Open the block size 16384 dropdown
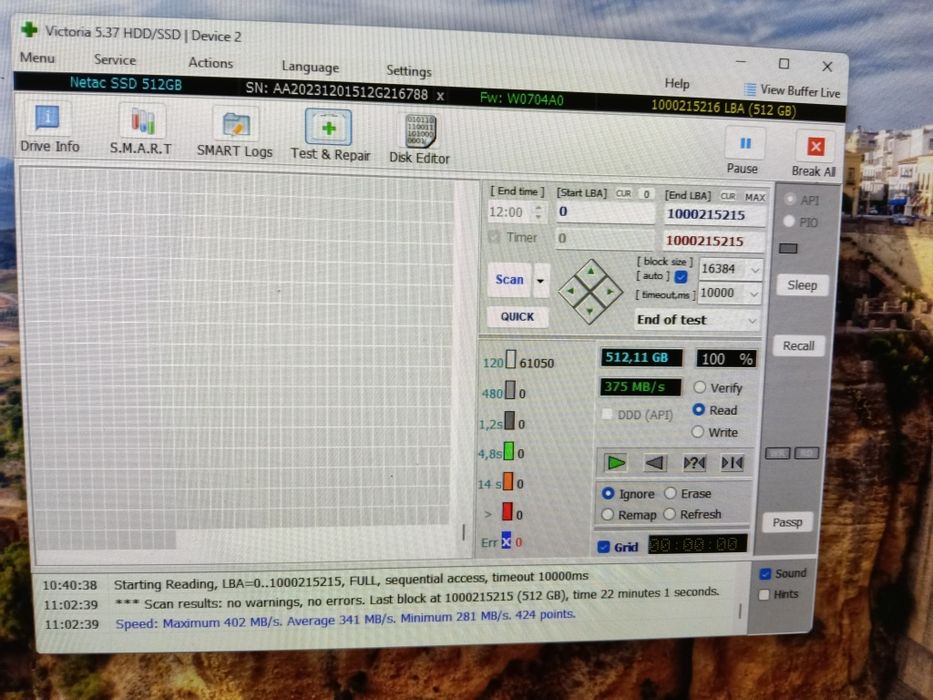This screenshot has width=933, height=700. pyautogui.click(x=754, y=270)
